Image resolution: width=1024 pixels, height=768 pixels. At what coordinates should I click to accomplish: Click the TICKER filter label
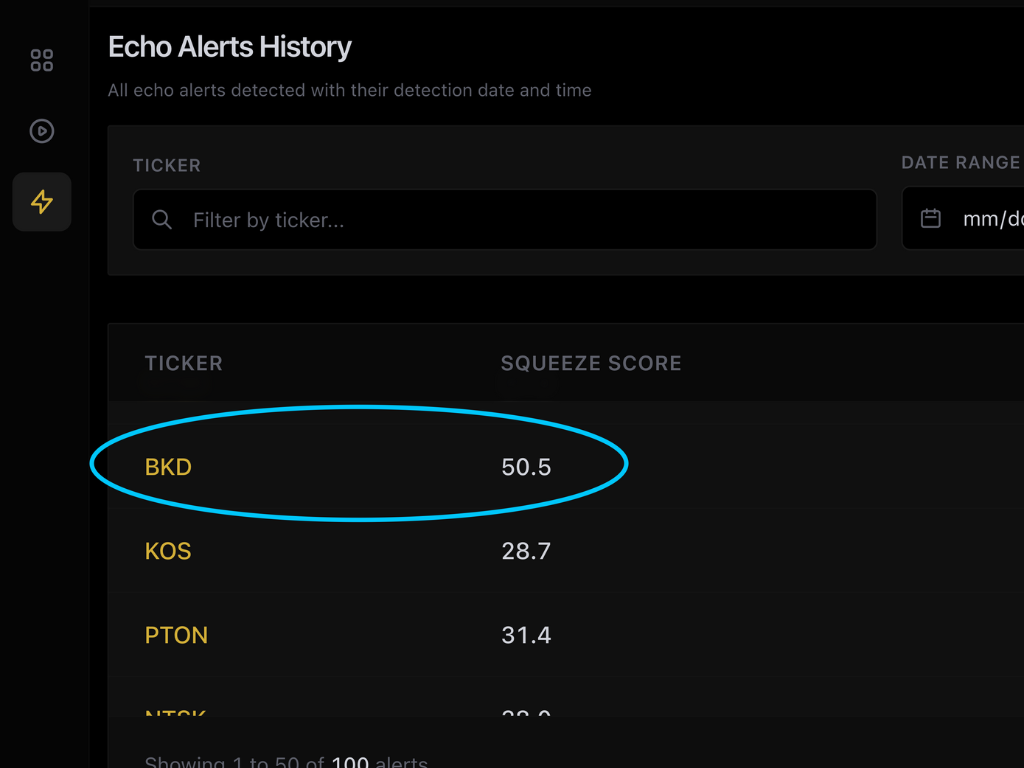[x=167, y=165]
